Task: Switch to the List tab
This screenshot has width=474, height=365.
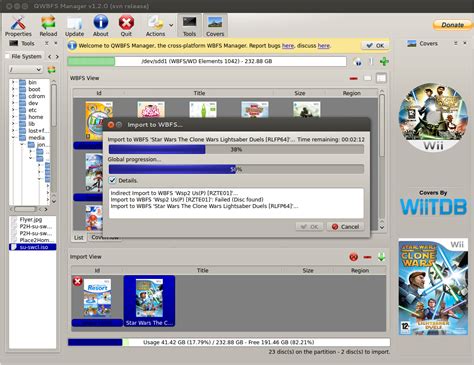Action: 79,237
